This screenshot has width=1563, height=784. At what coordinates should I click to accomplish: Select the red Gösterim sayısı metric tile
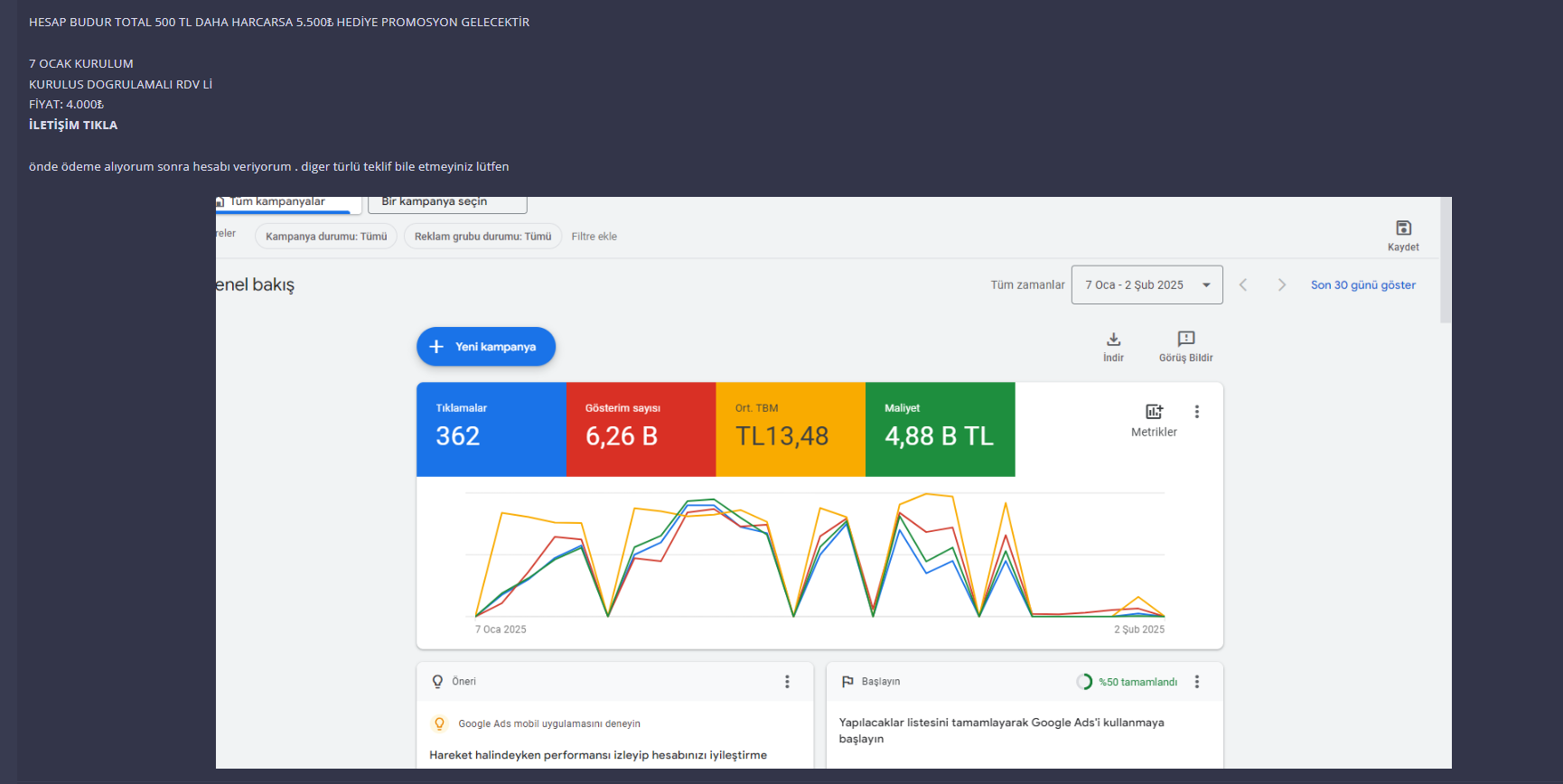641,429
